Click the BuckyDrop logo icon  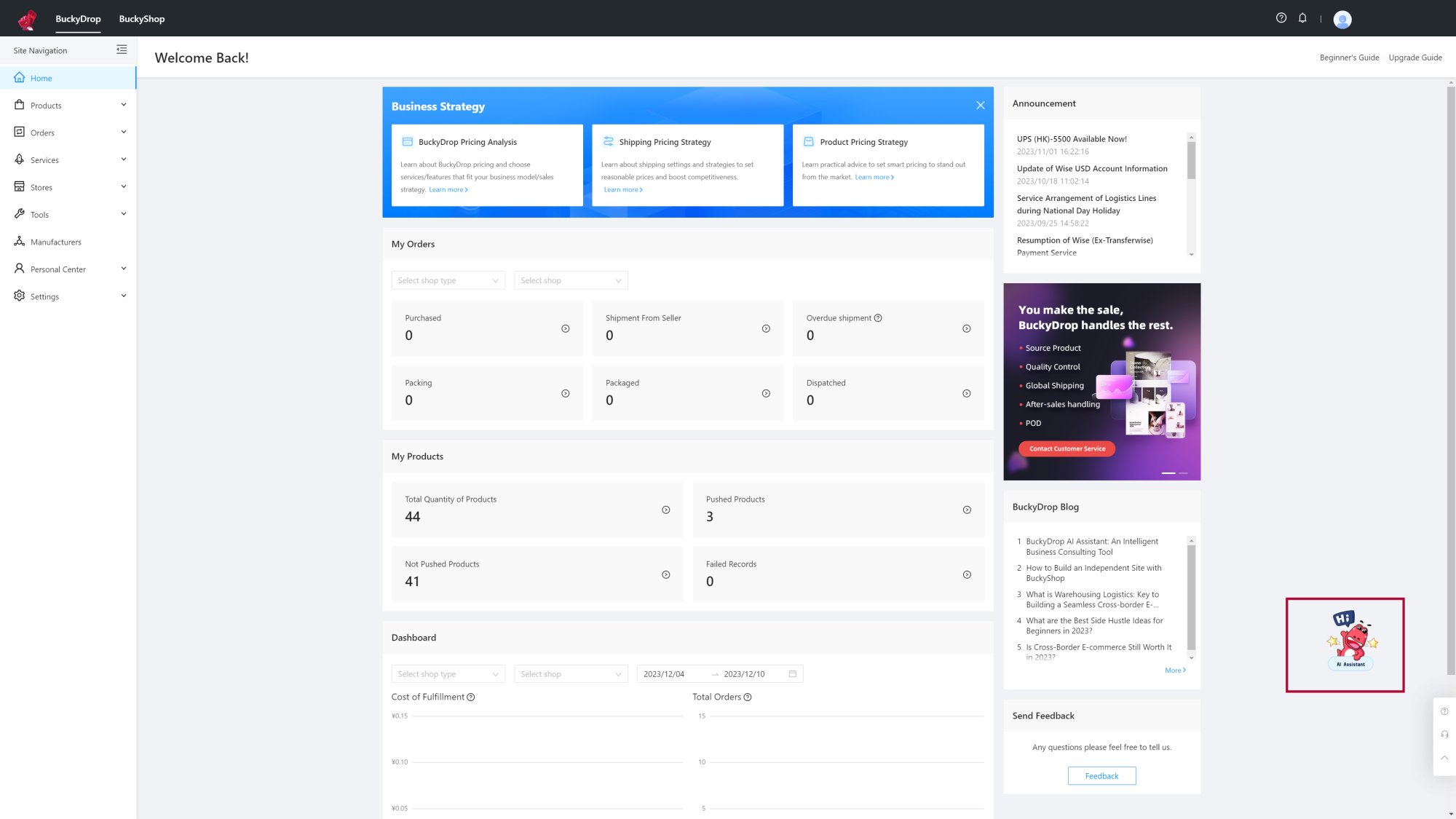coord(27,19)
